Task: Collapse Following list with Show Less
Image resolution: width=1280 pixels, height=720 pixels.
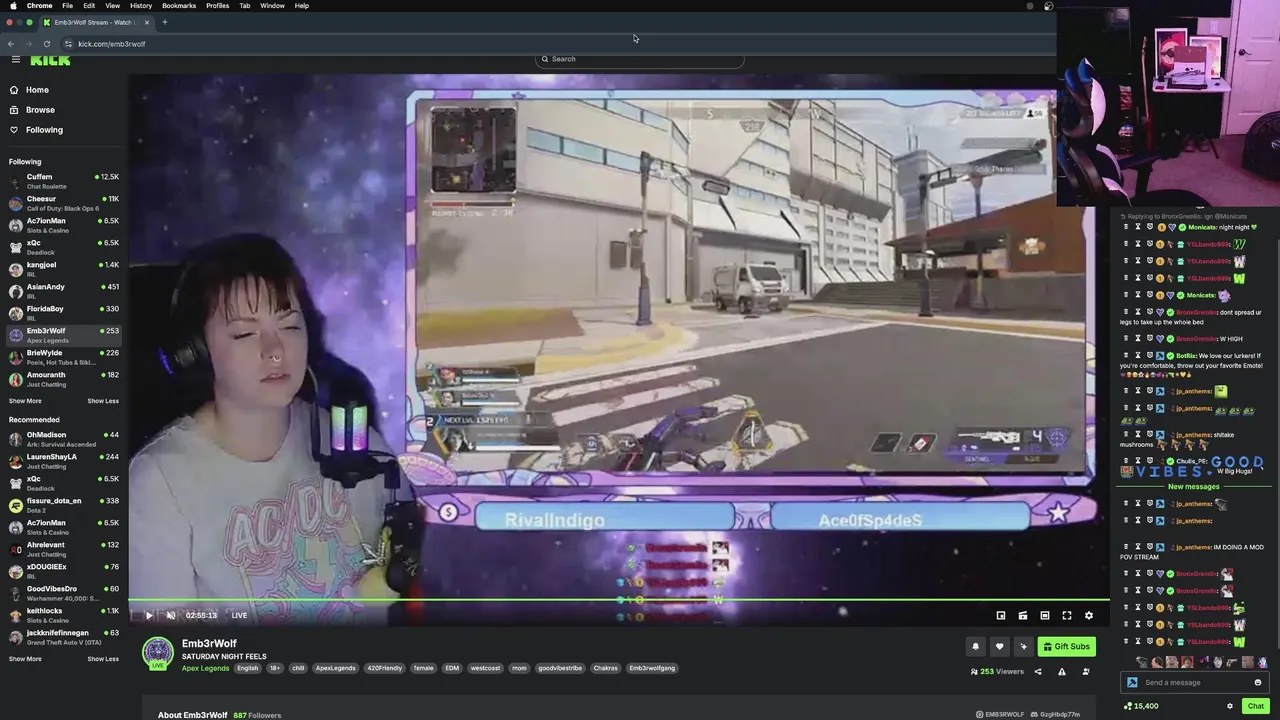Action: click(103, 401)
